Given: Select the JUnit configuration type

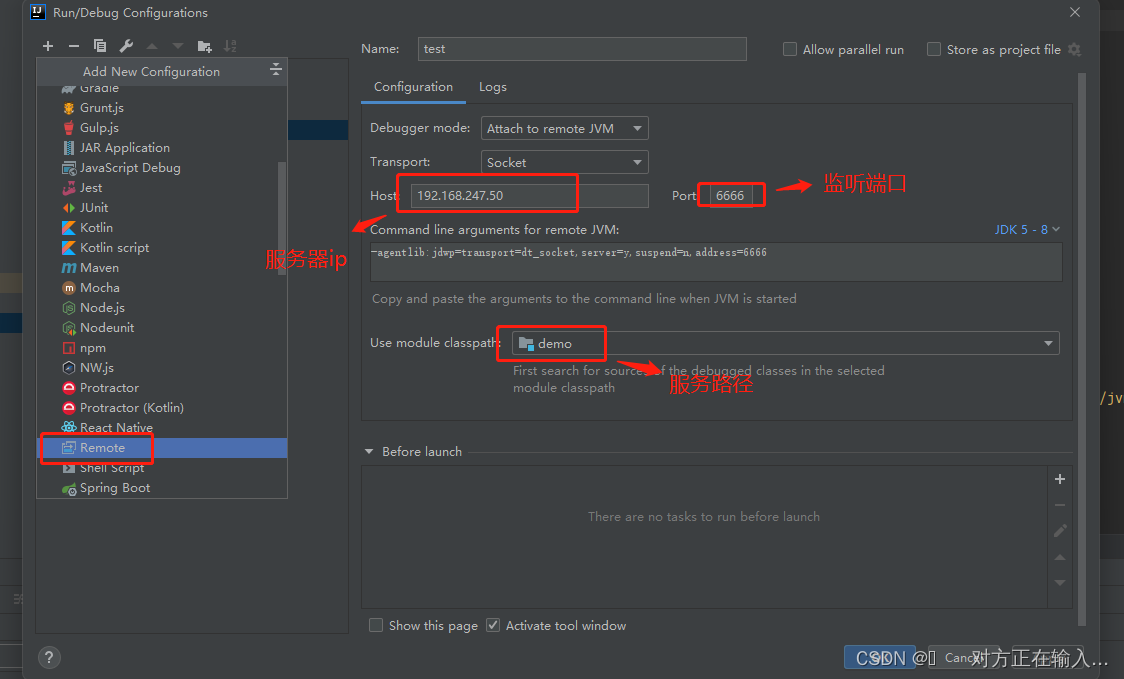Looking at the screenshot, I should [91, 207].
